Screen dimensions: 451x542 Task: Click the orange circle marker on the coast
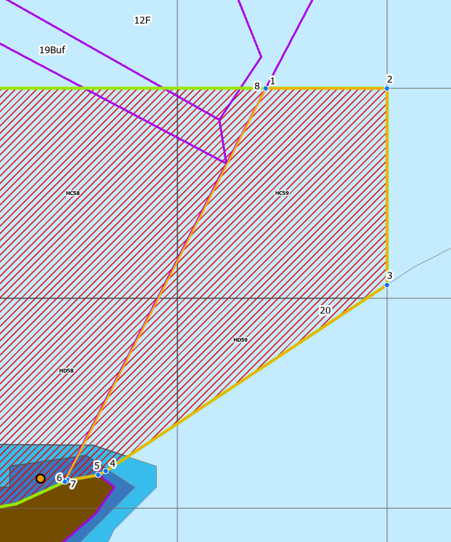(40, 479)
